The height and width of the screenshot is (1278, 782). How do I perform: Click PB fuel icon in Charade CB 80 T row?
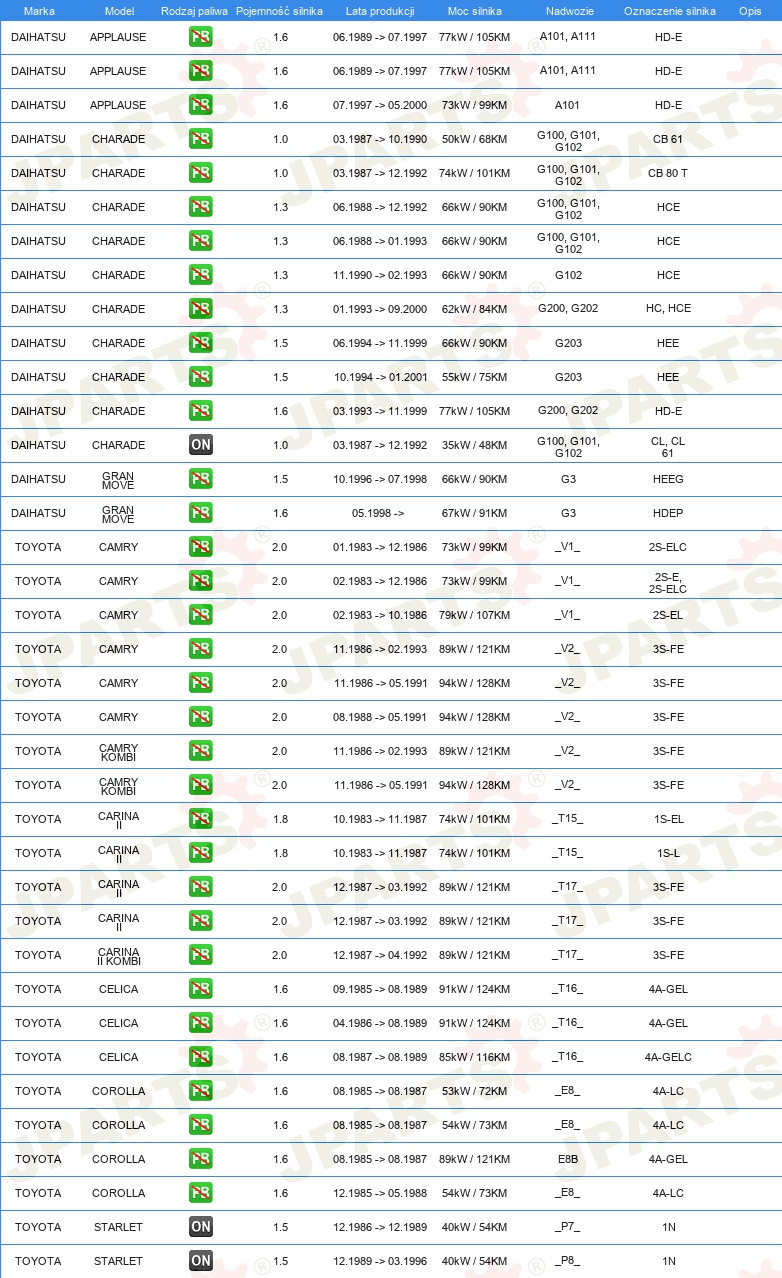click(200, 173)
